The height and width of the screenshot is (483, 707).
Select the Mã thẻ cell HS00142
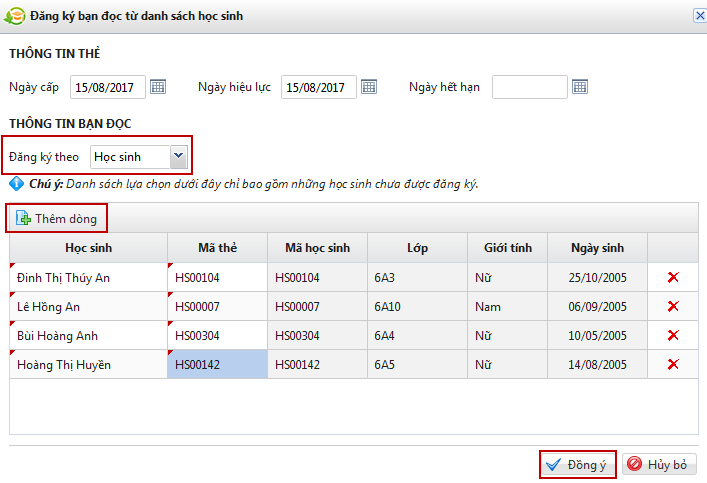(217, 365)
